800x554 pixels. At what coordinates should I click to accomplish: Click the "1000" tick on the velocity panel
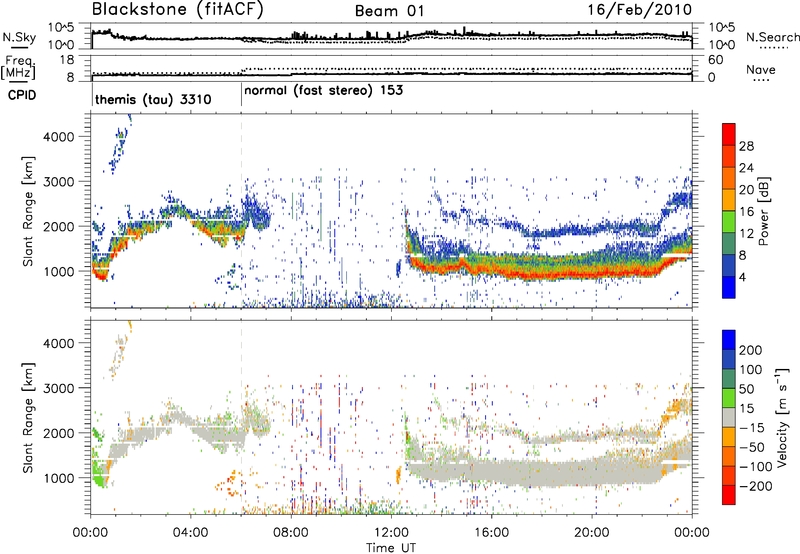pos(59,478)
